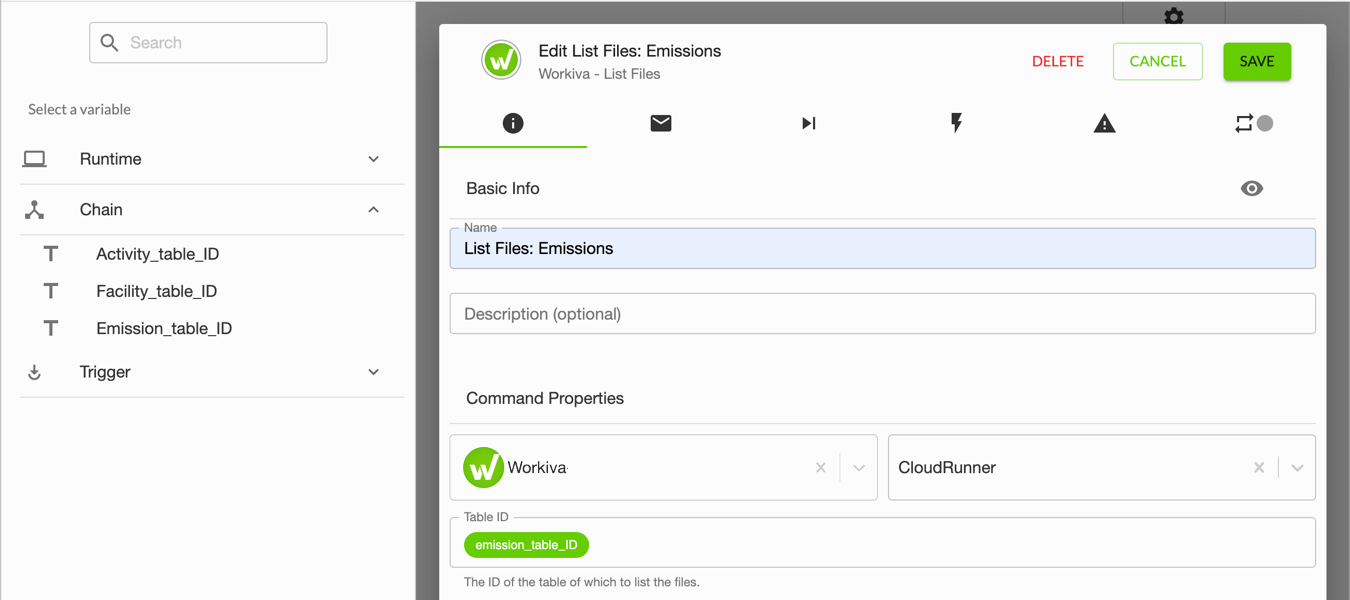Click the 'Edit List Files: Emissions' title
Screen dimensions: 1350x600
(630, 51)
